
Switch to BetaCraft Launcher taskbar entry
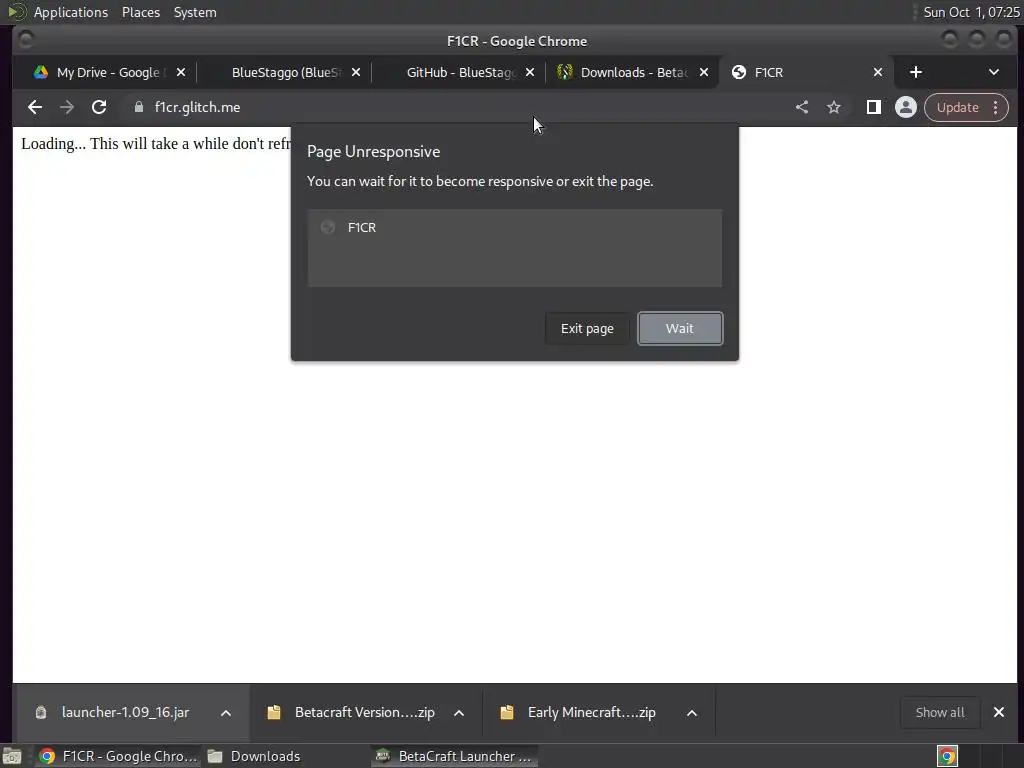pos(455,756)
